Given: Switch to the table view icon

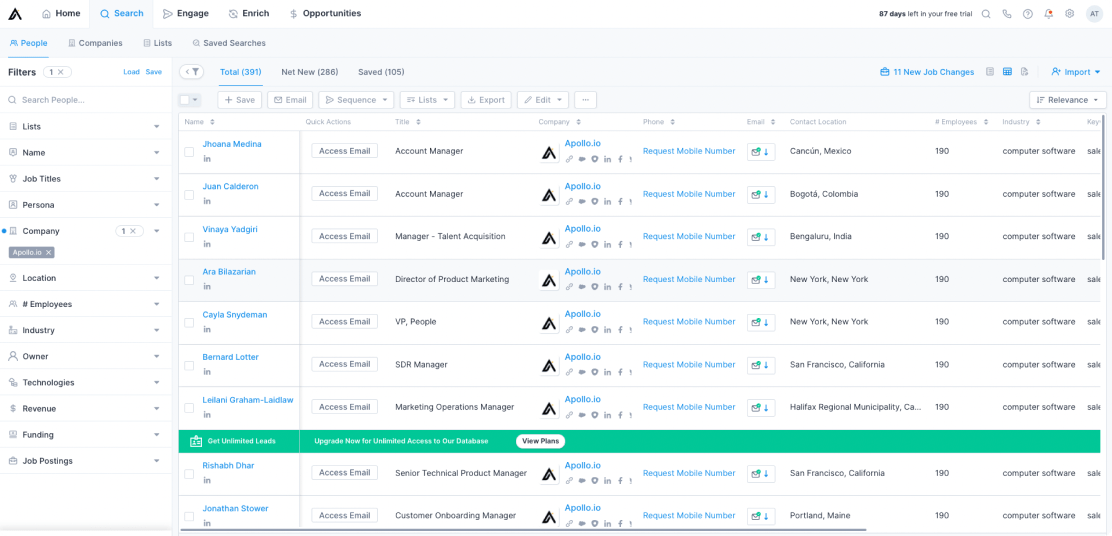Looking at the screenshot, I should (x=1007, y=72).
